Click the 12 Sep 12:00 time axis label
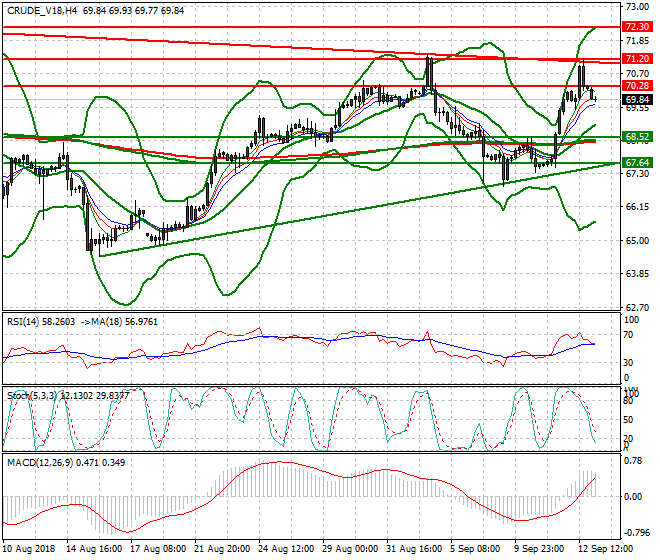Image resolution: width=660 pixels, height=560 pixels. pos(605,549)
